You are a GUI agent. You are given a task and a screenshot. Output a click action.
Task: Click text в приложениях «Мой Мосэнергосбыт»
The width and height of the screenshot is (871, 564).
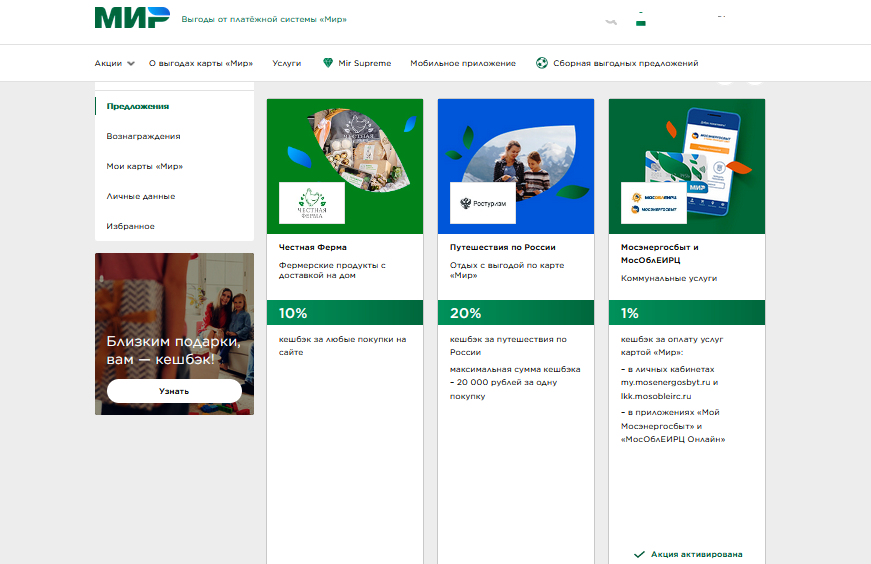tap(670, 419)
